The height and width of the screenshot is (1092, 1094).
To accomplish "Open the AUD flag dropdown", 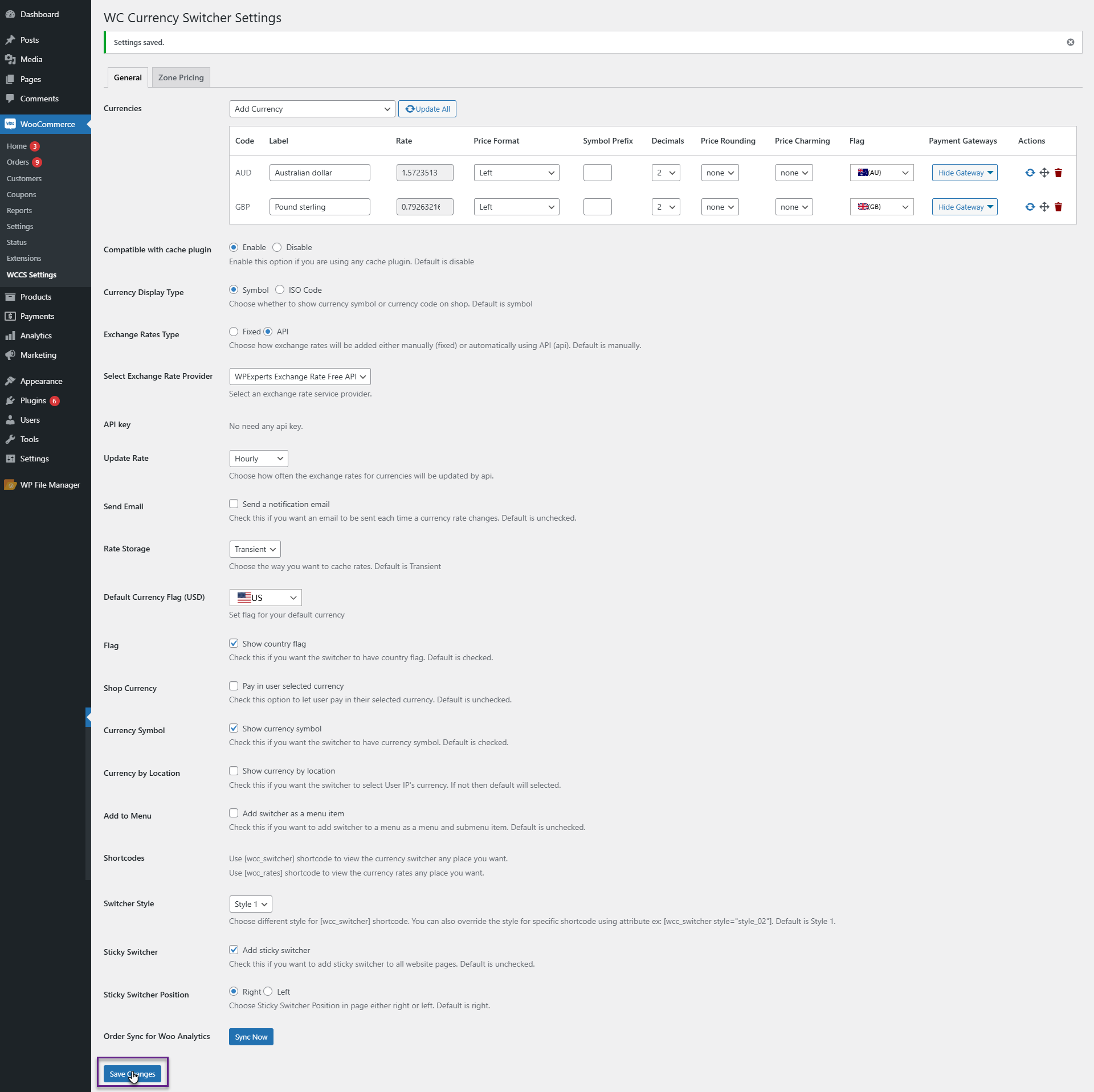I will [x=881, y=173].
